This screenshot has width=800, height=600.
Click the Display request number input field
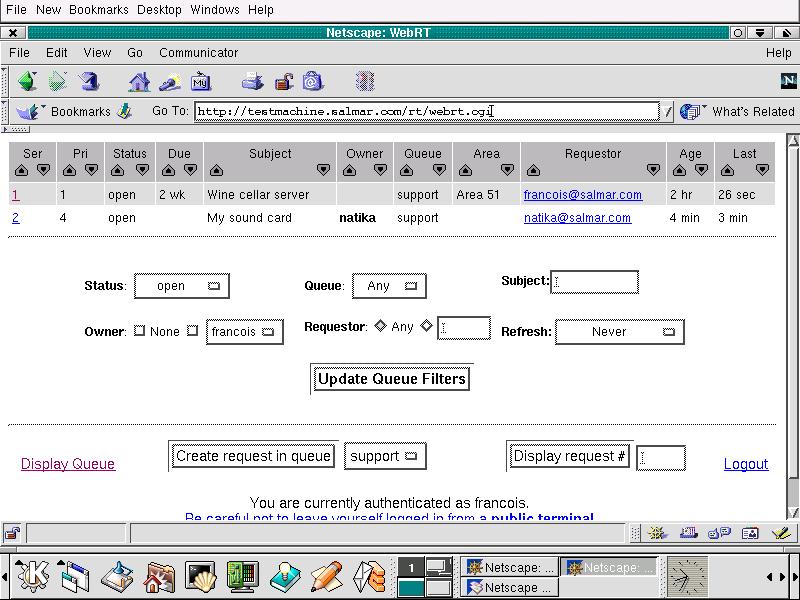coord(661,458)
